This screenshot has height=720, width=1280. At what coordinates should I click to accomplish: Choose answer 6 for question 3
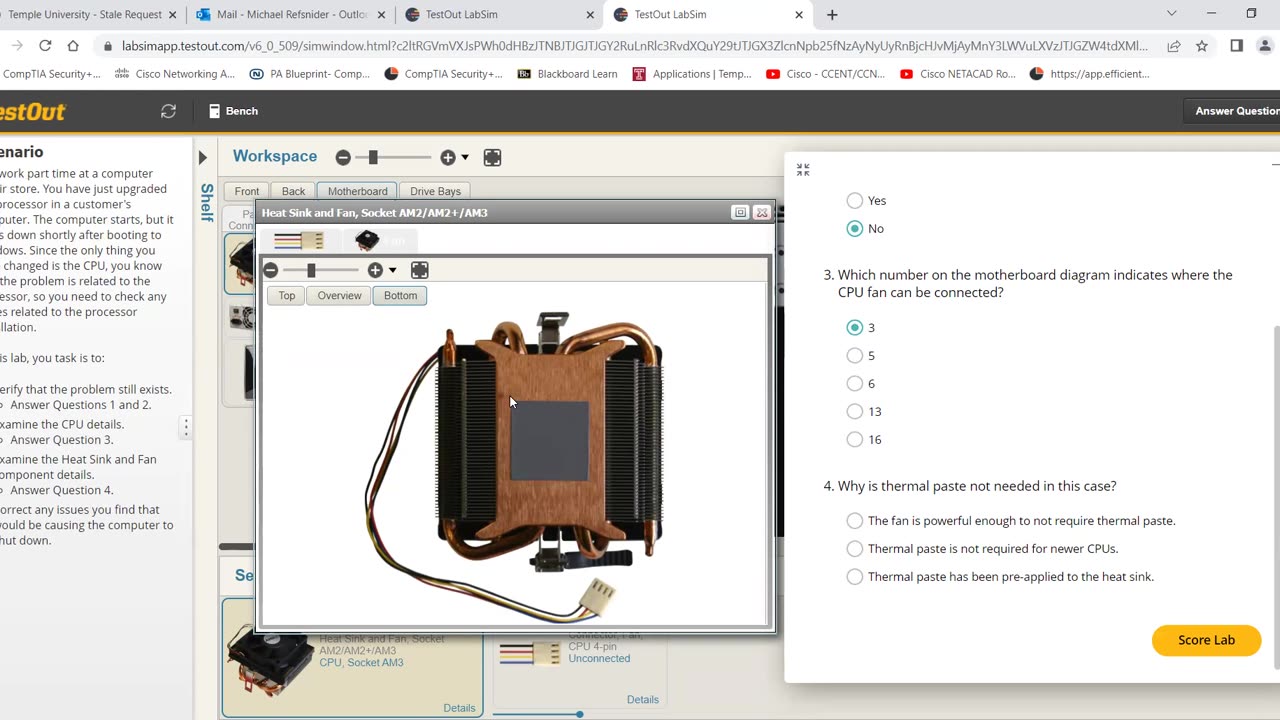(x=854, y=383)
